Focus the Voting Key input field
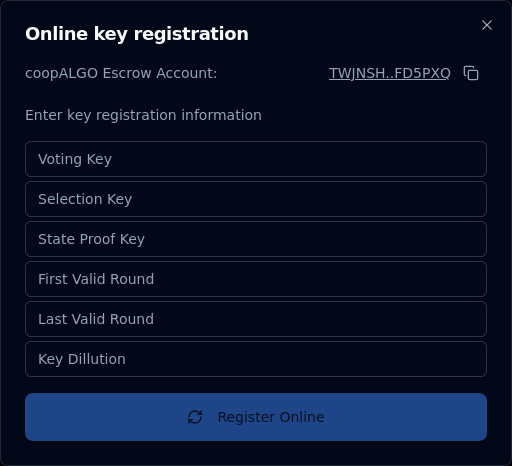This screenshot has width=512, height=466. point(256,159)
